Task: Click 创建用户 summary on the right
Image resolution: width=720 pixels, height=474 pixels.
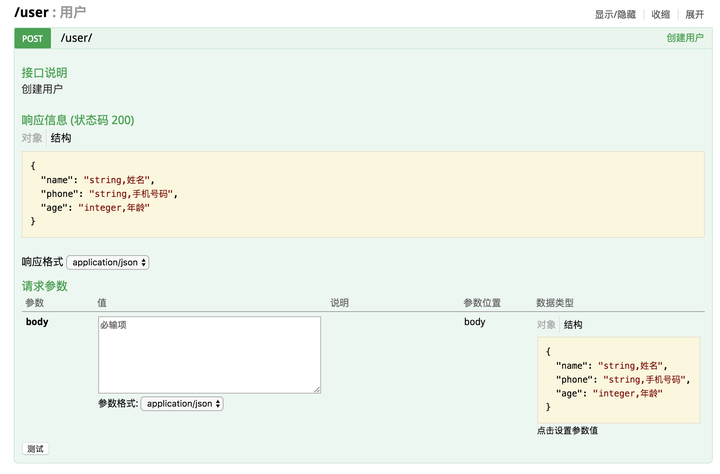Action: [x=685, y=38]
